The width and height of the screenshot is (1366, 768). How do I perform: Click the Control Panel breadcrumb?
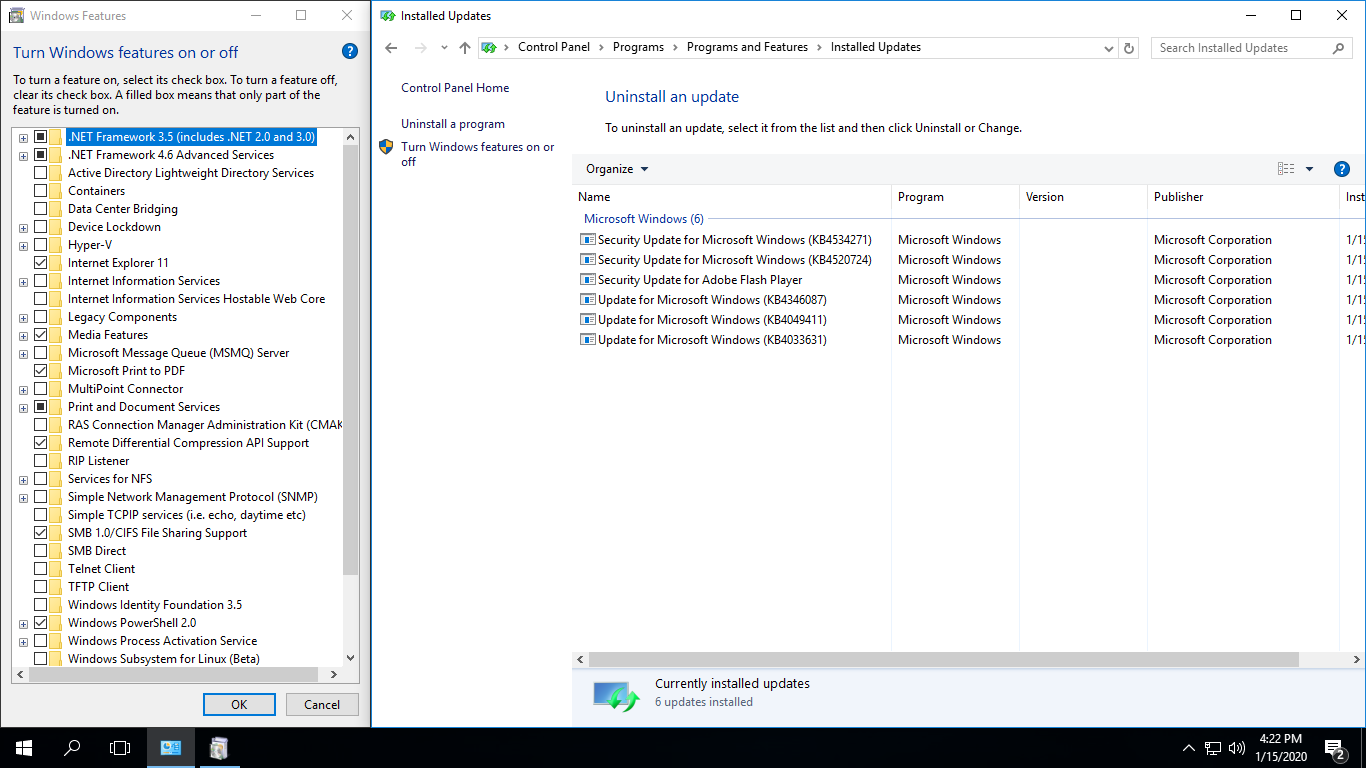coord(554,47)
